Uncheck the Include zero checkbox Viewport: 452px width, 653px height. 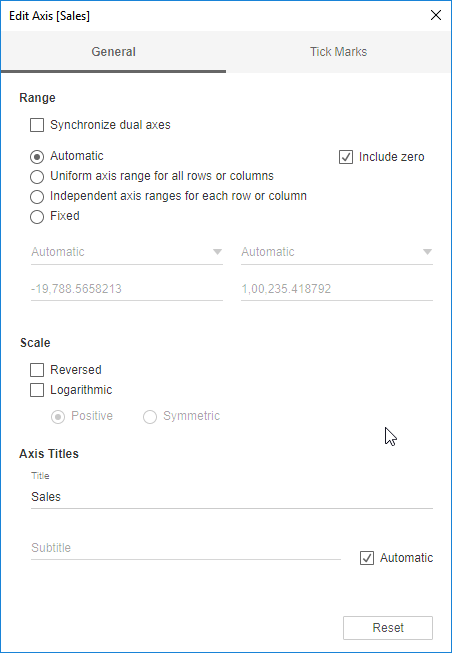point(346,157)
